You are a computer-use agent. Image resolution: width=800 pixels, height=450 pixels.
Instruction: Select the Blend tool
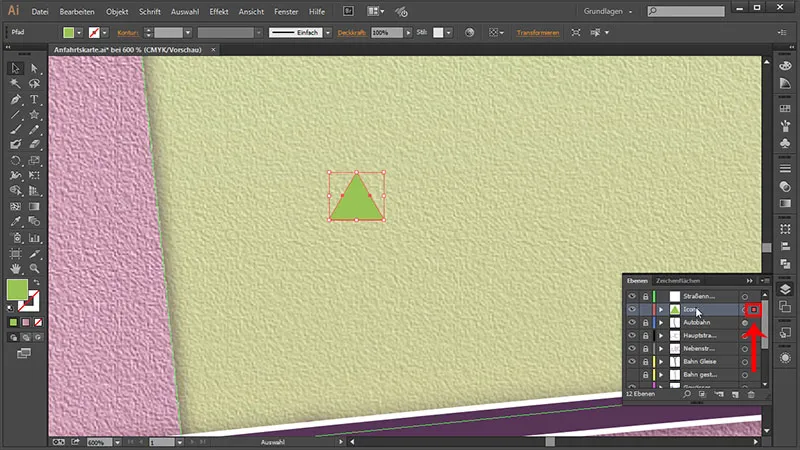[34, 221]
